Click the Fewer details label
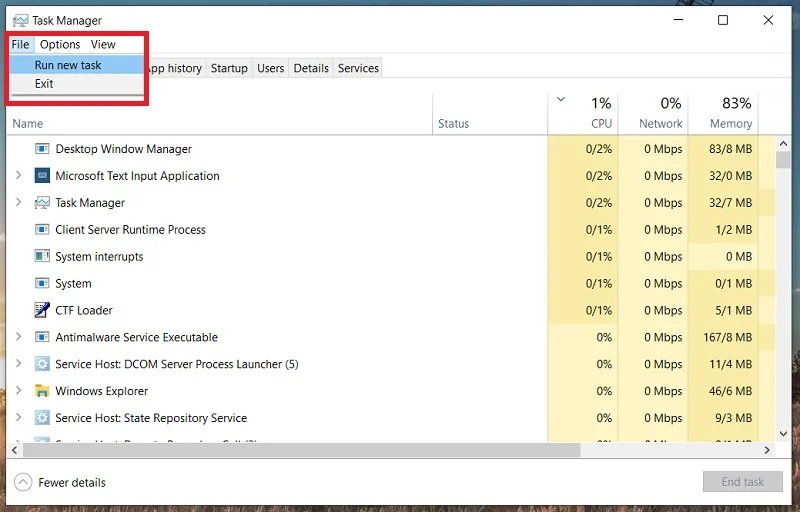The height and width of the screenshot is (512, 800). [72, 482]
